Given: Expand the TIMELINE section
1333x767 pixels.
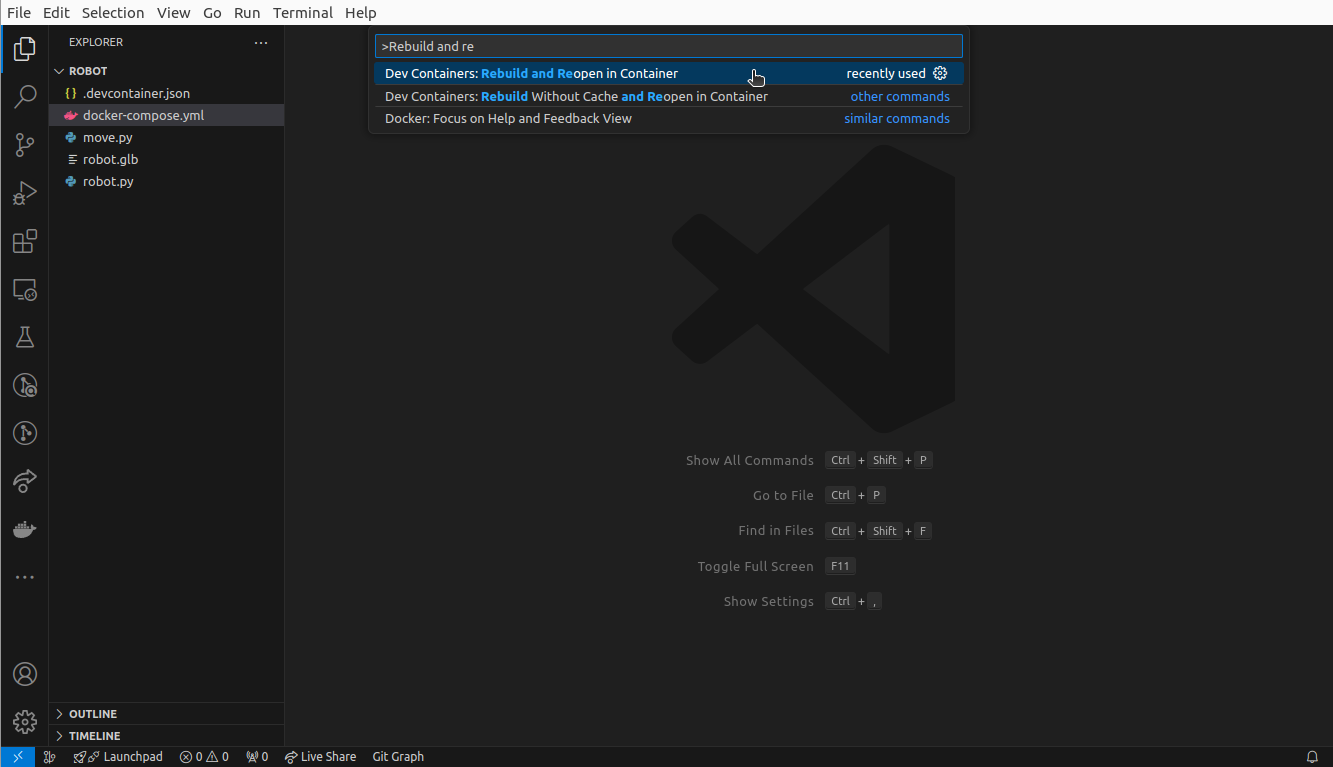Looking at the screenshot, I should (x=166, y=736).
